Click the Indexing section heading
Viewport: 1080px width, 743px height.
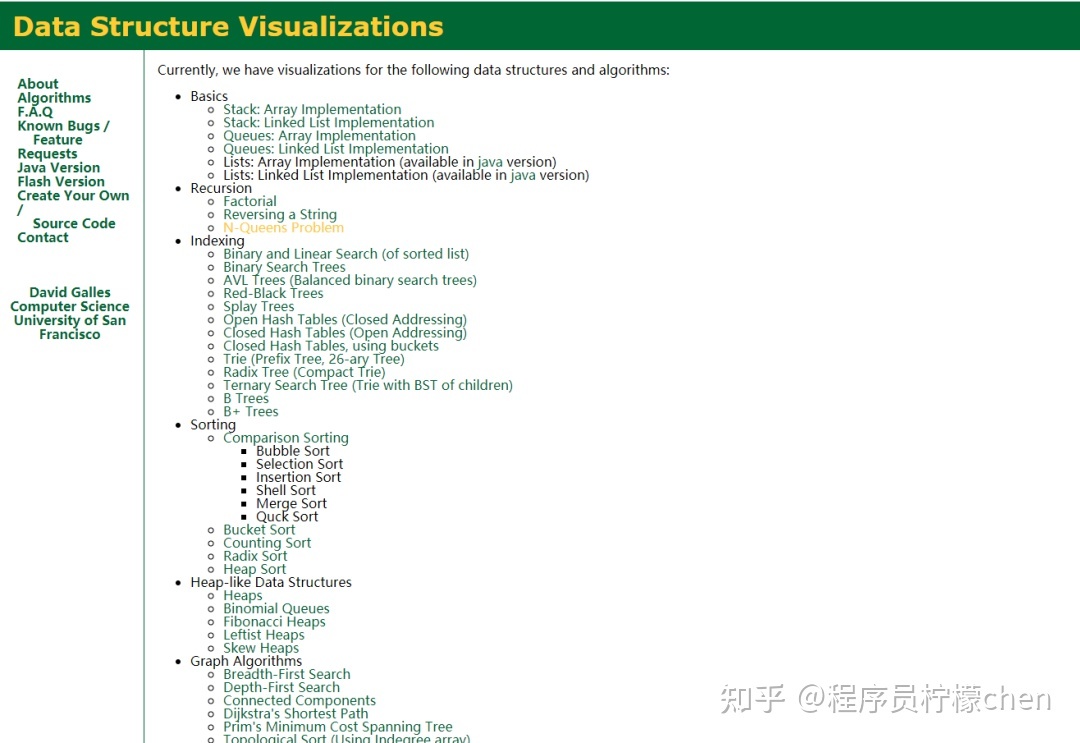[217, 241]
